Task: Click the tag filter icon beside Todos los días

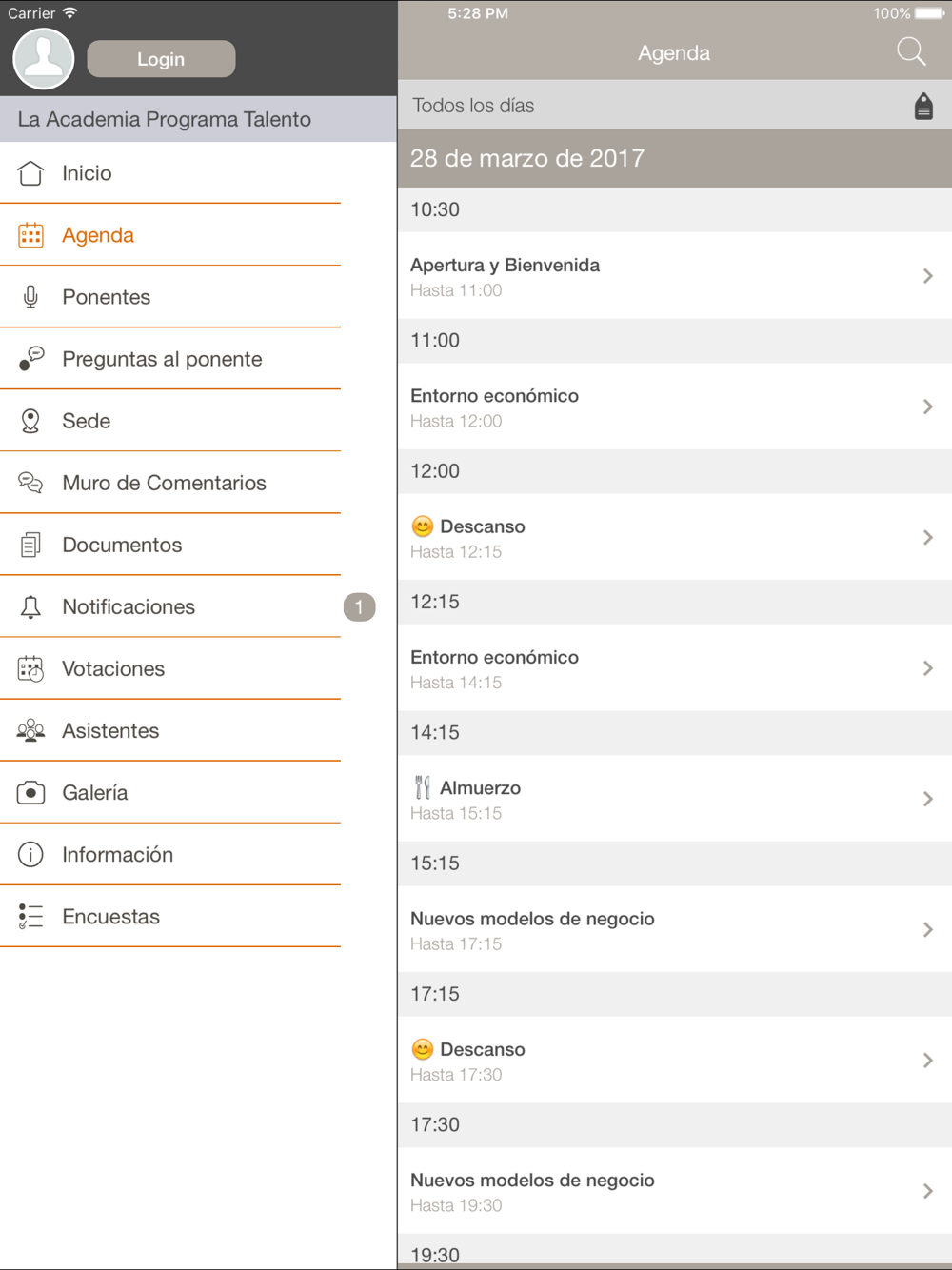Action: click(923, 106)
